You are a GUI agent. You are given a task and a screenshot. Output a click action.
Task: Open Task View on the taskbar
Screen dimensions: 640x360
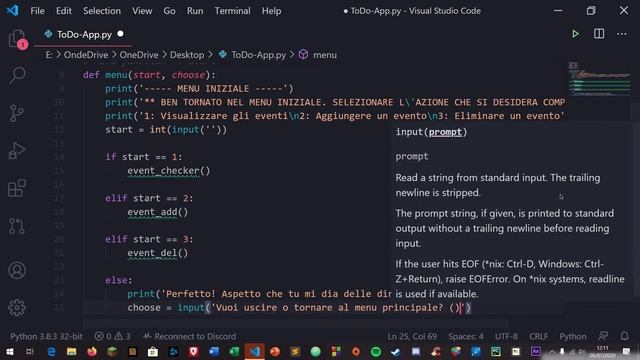point(29,351)
